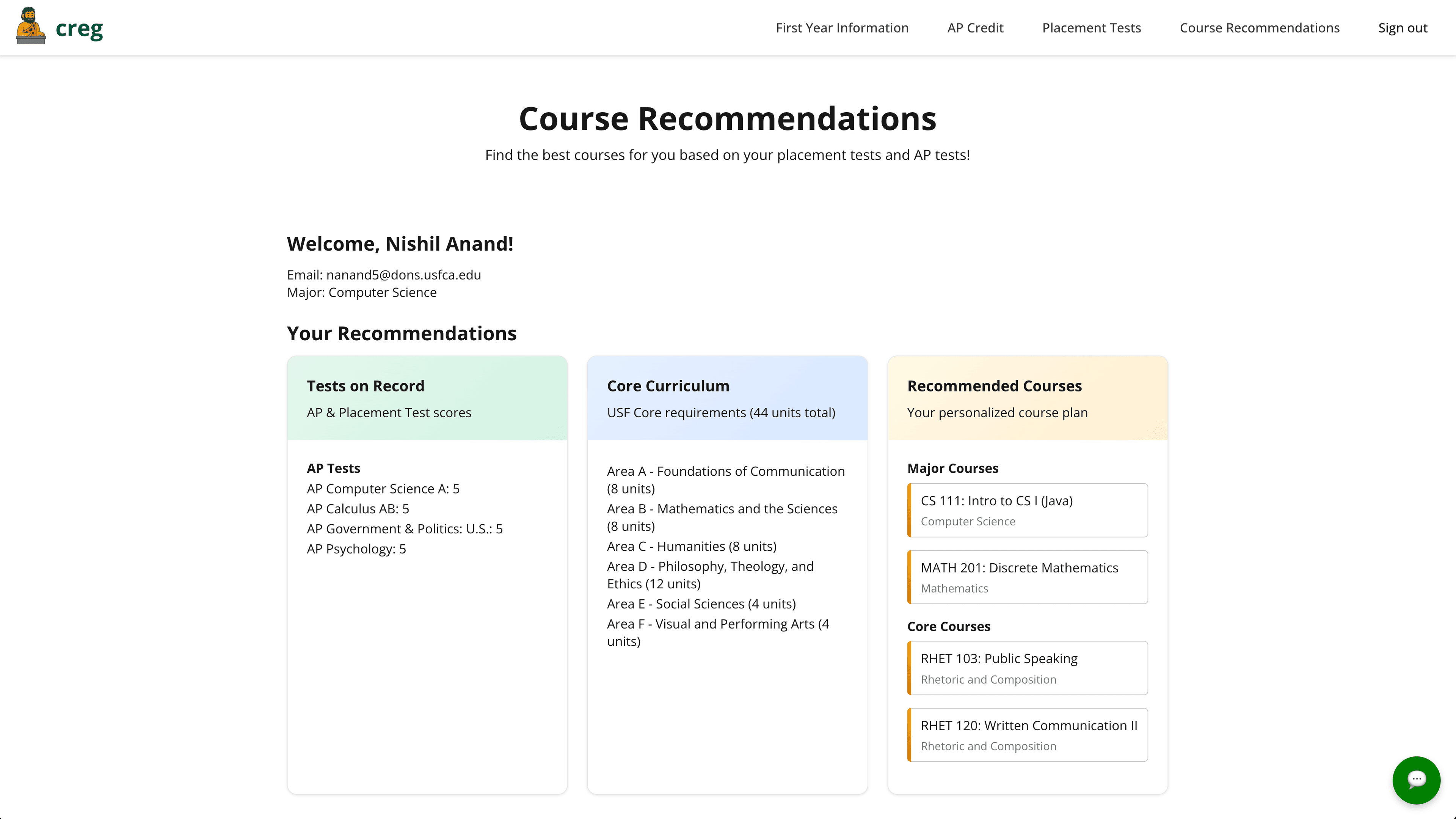Click the Your Recommendations heading

(401, 334)
